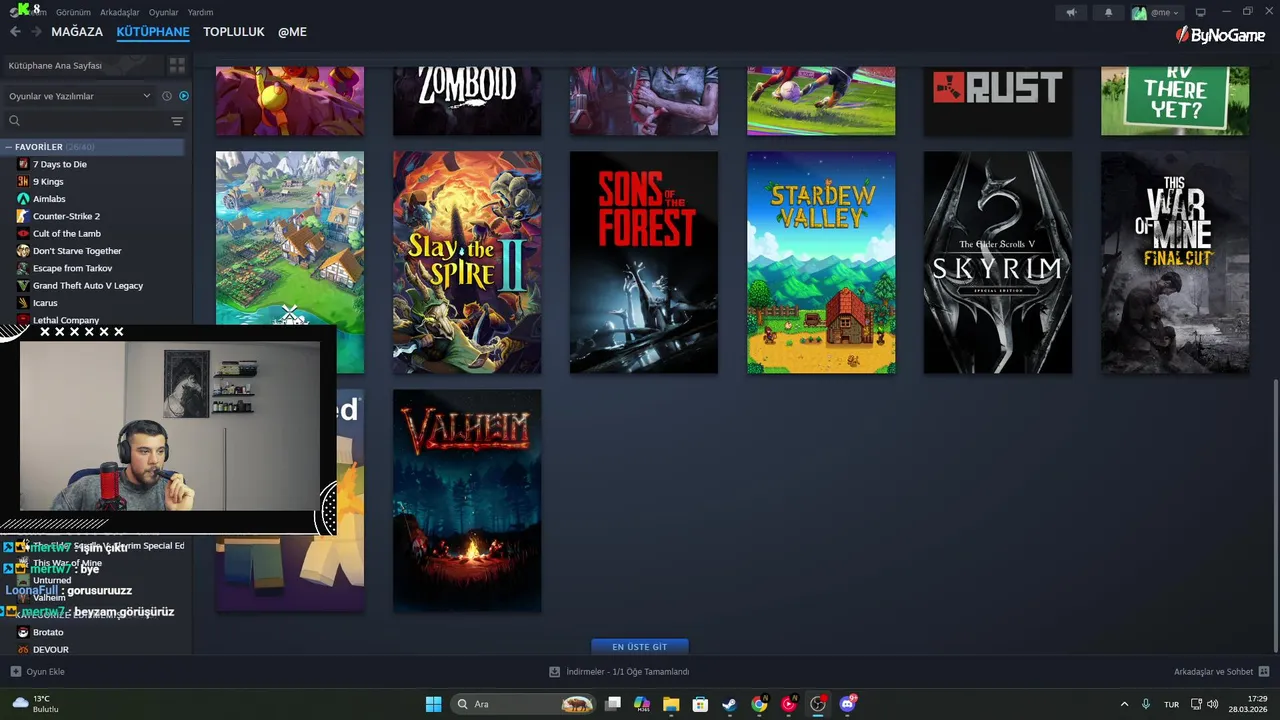
Task: Click the Brotato game icon
Action: 23,632
